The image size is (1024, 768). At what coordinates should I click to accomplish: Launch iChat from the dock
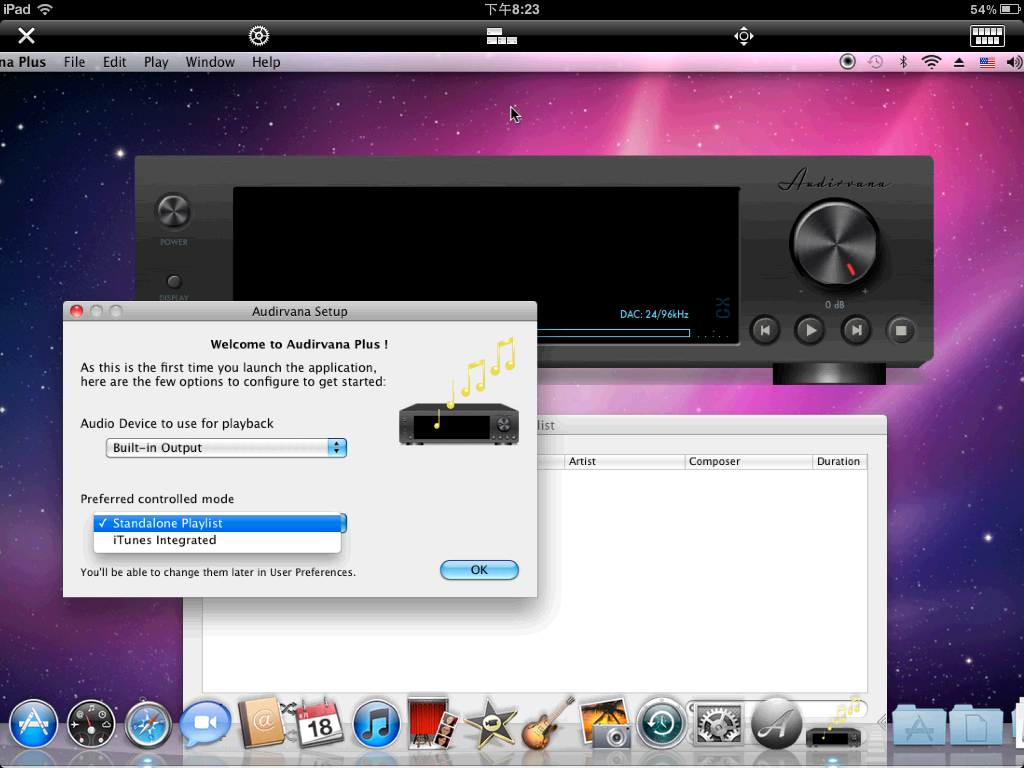click(205, 724)
